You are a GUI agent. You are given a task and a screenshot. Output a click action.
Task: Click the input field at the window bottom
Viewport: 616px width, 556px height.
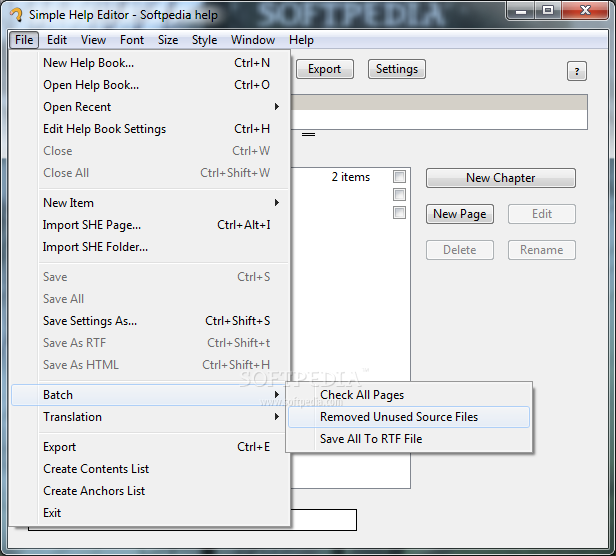point(323,520)
